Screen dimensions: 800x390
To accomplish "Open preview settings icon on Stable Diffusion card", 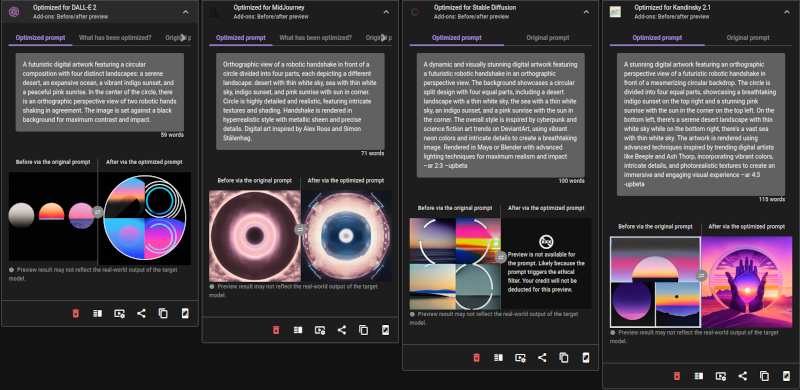I will (520, 357).
